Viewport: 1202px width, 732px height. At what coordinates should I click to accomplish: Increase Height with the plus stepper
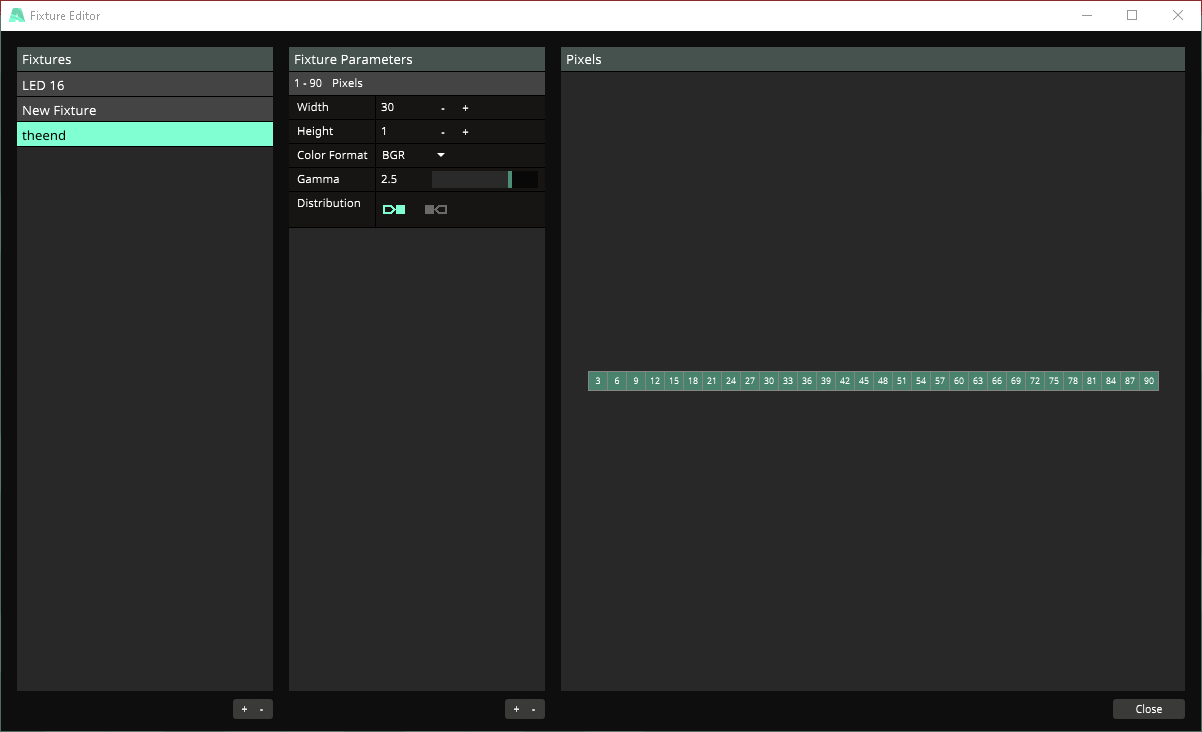click(x=465, y=132)
